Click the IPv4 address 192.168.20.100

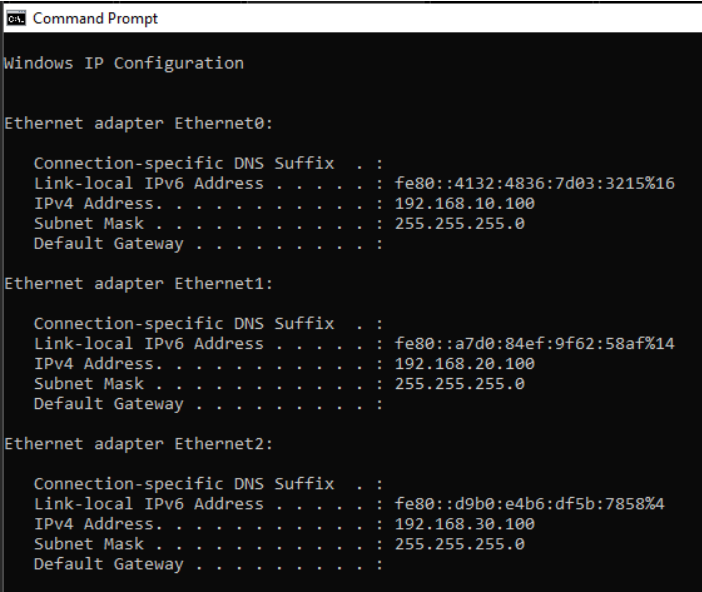point(464,363)
